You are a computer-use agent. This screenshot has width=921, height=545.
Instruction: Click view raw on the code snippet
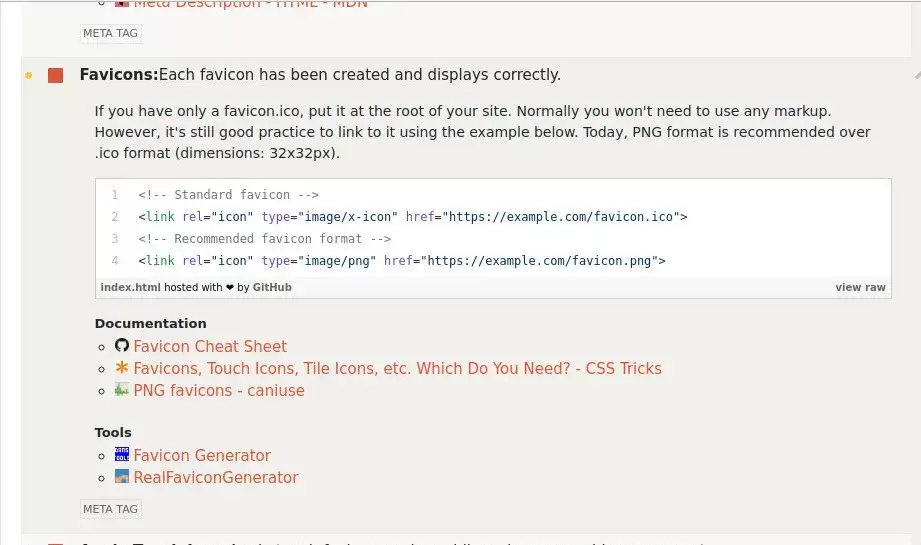[x=860, y=287]
